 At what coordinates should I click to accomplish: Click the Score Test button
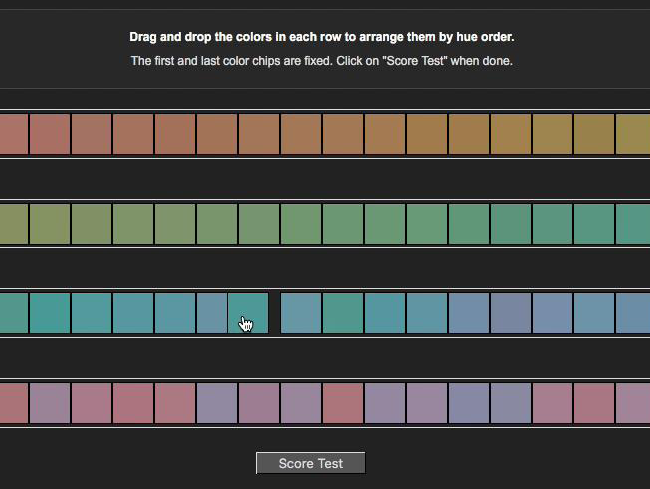pos(310,463)
